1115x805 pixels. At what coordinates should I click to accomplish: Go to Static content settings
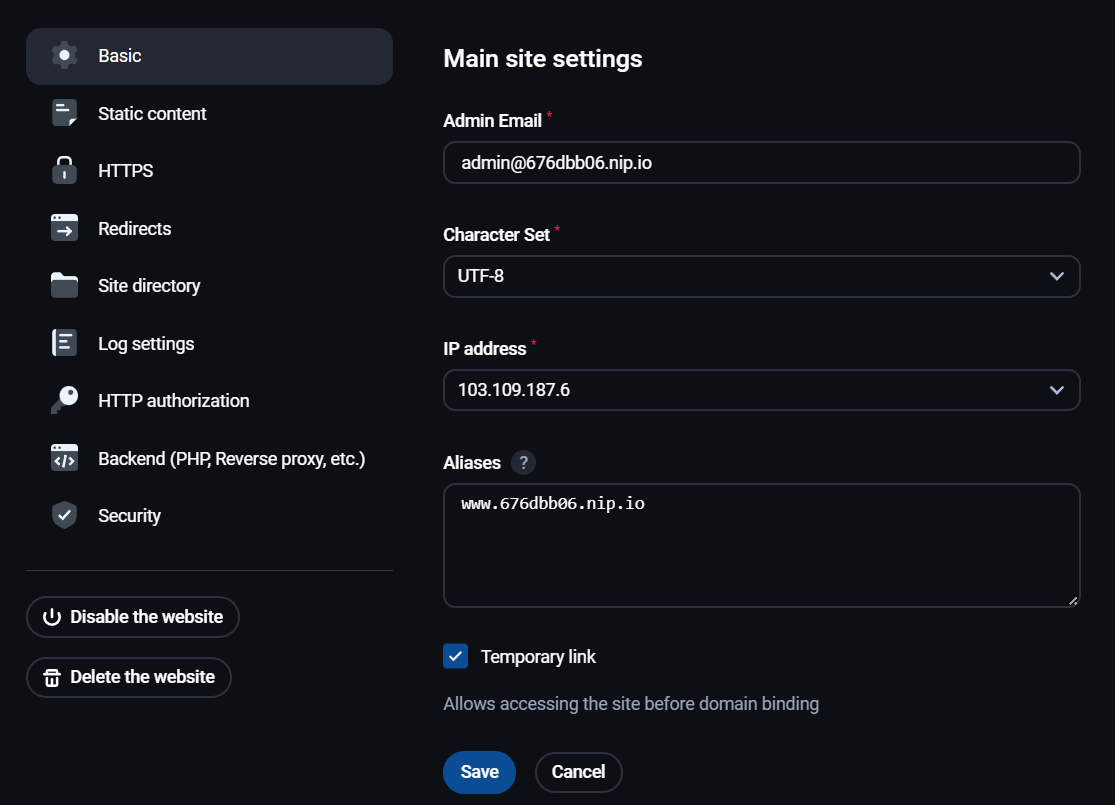(x=152, y=114)
